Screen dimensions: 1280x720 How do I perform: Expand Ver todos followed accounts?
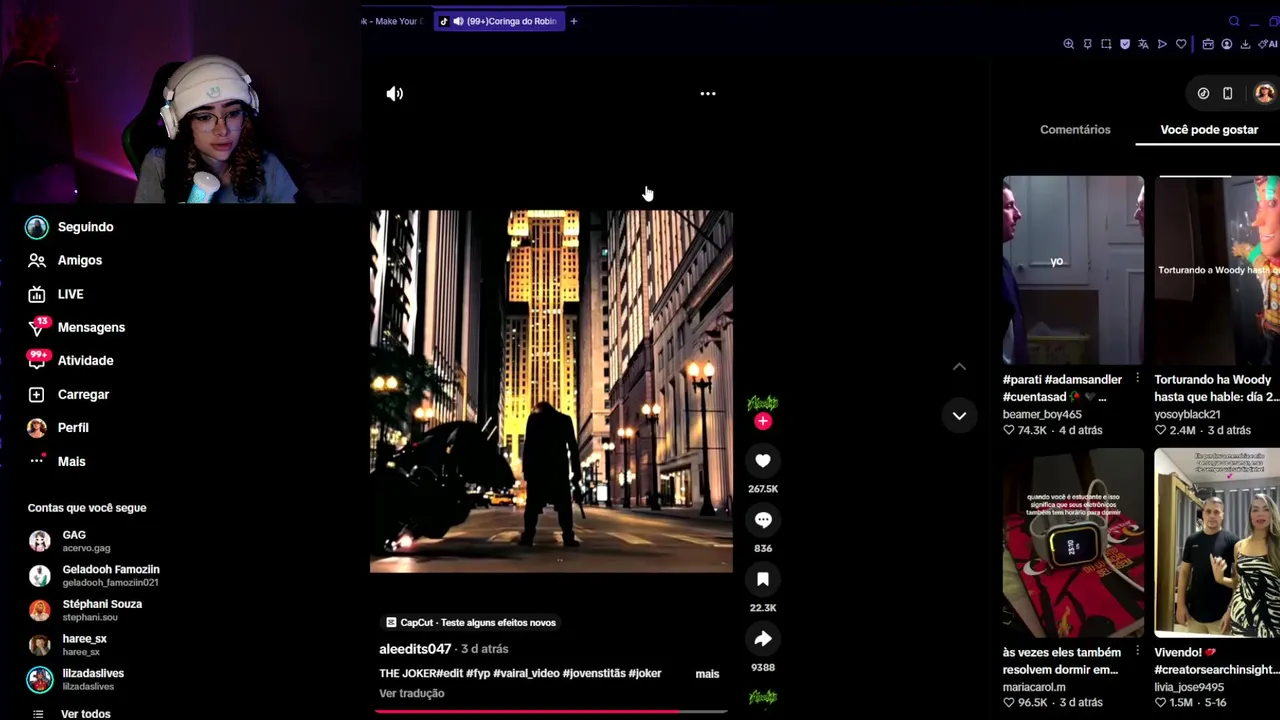(x=71, y=714)
